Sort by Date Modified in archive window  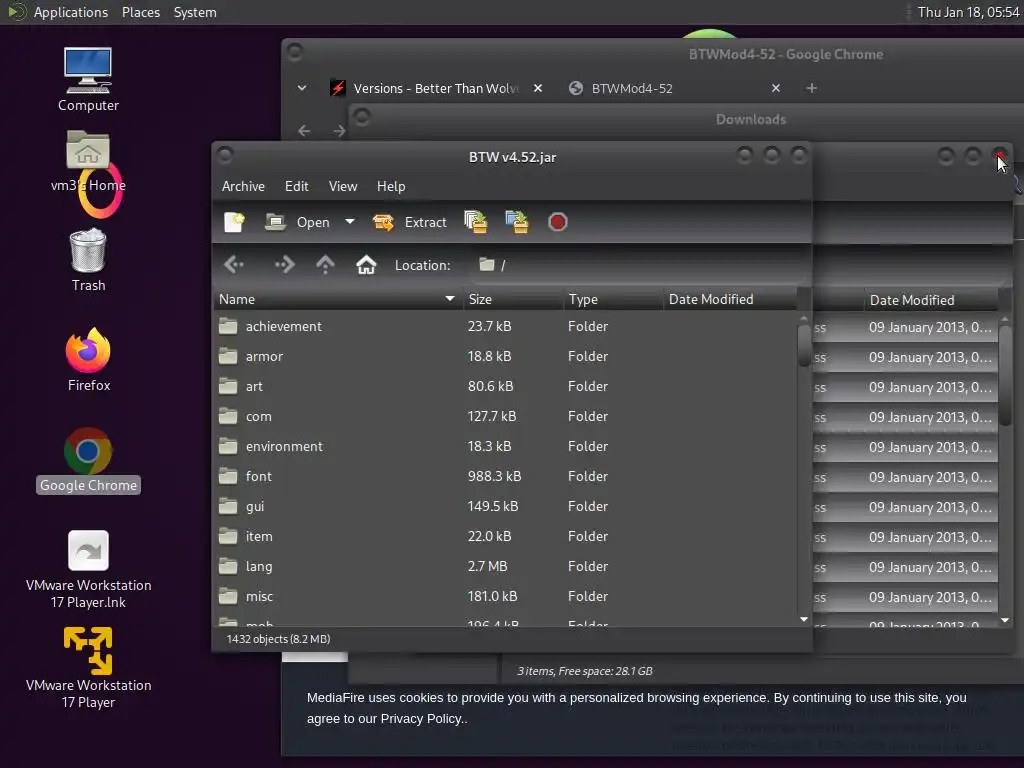[x=730, y=299]
